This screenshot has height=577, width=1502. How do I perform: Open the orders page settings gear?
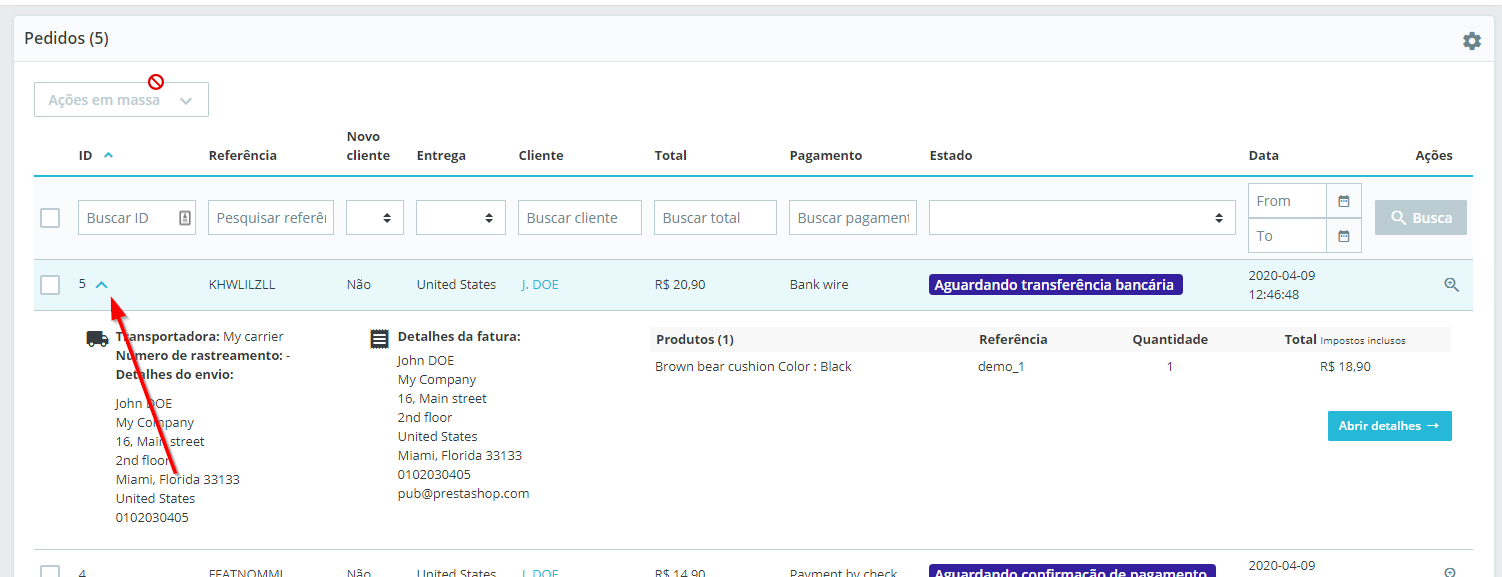tap(1471, 40)
